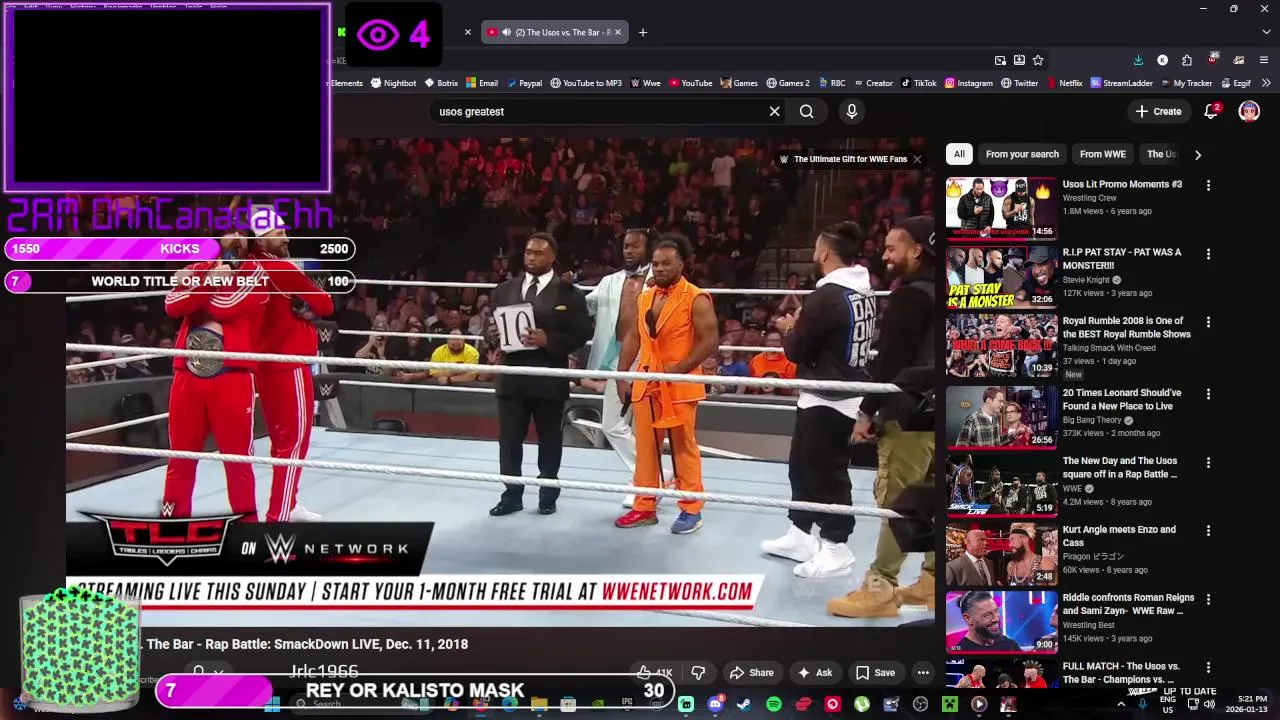Open 'The New Day and The Usos' rap battle title

tap(1120, 468)
